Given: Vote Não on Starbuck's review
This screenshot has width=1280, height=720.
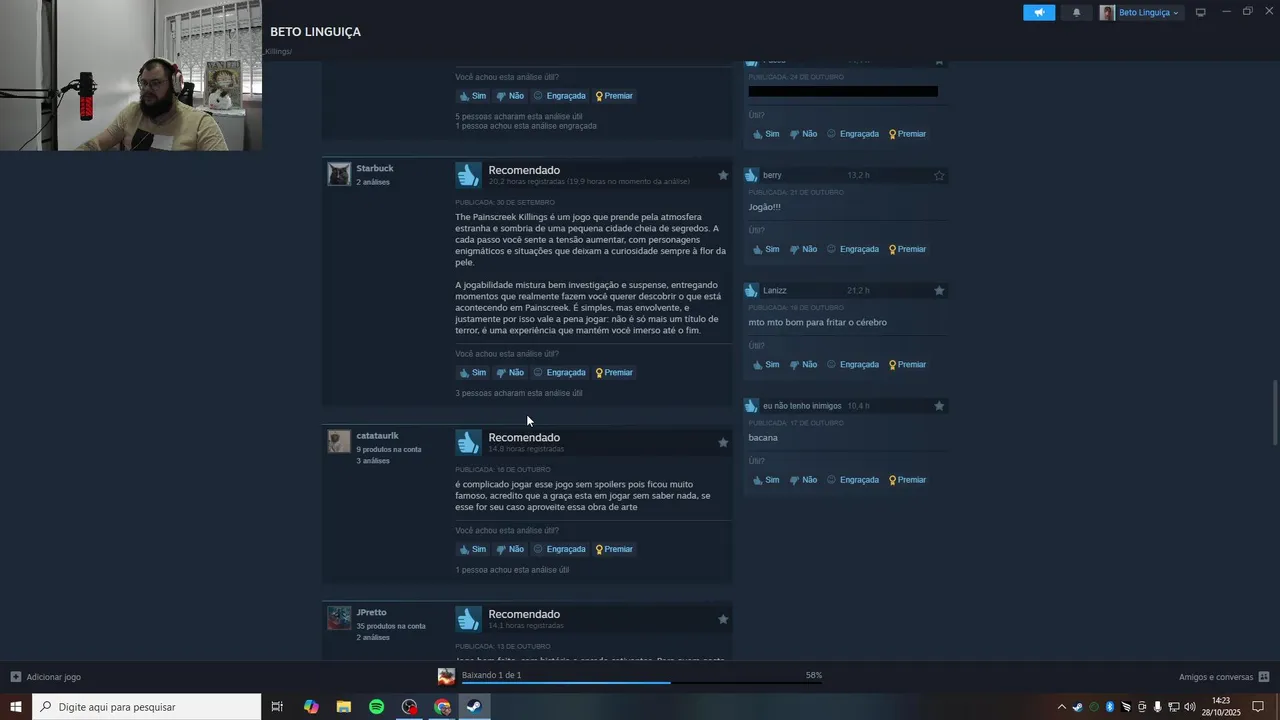Looking at the screenshot, I should (x=510, y=372).
